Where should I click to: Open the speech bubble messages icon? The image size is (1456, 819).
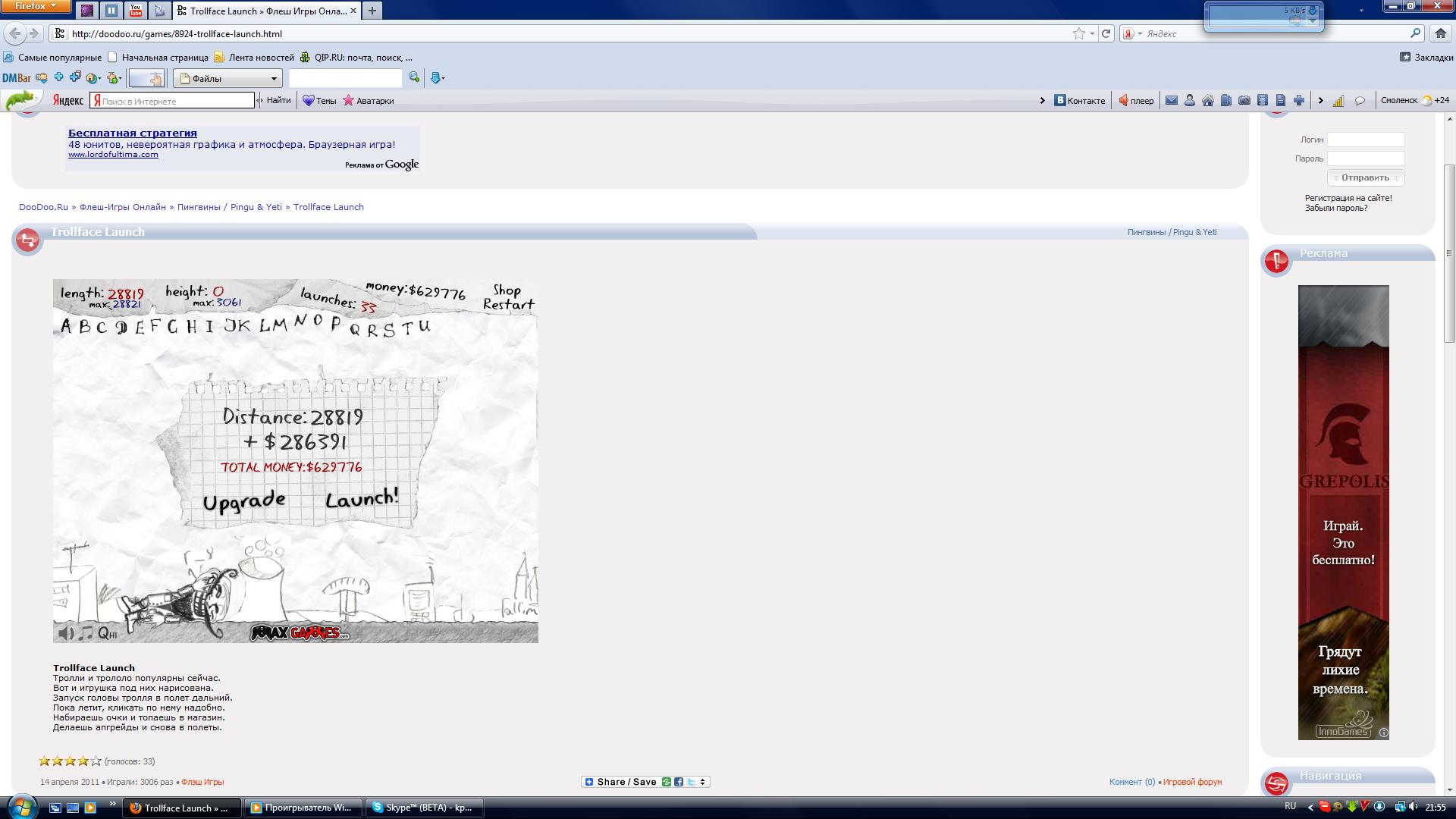[x=1360, y=100]
